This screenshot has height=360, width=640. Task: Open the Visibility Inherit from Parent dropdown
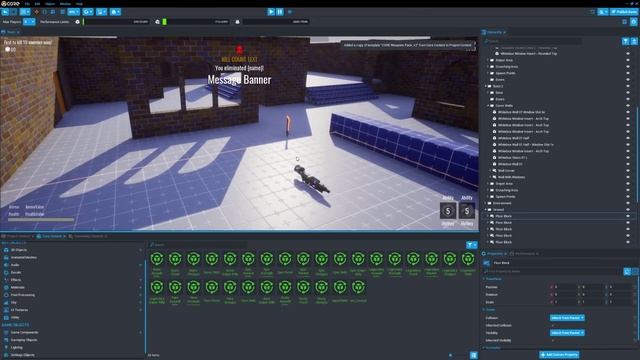[567, 333]
